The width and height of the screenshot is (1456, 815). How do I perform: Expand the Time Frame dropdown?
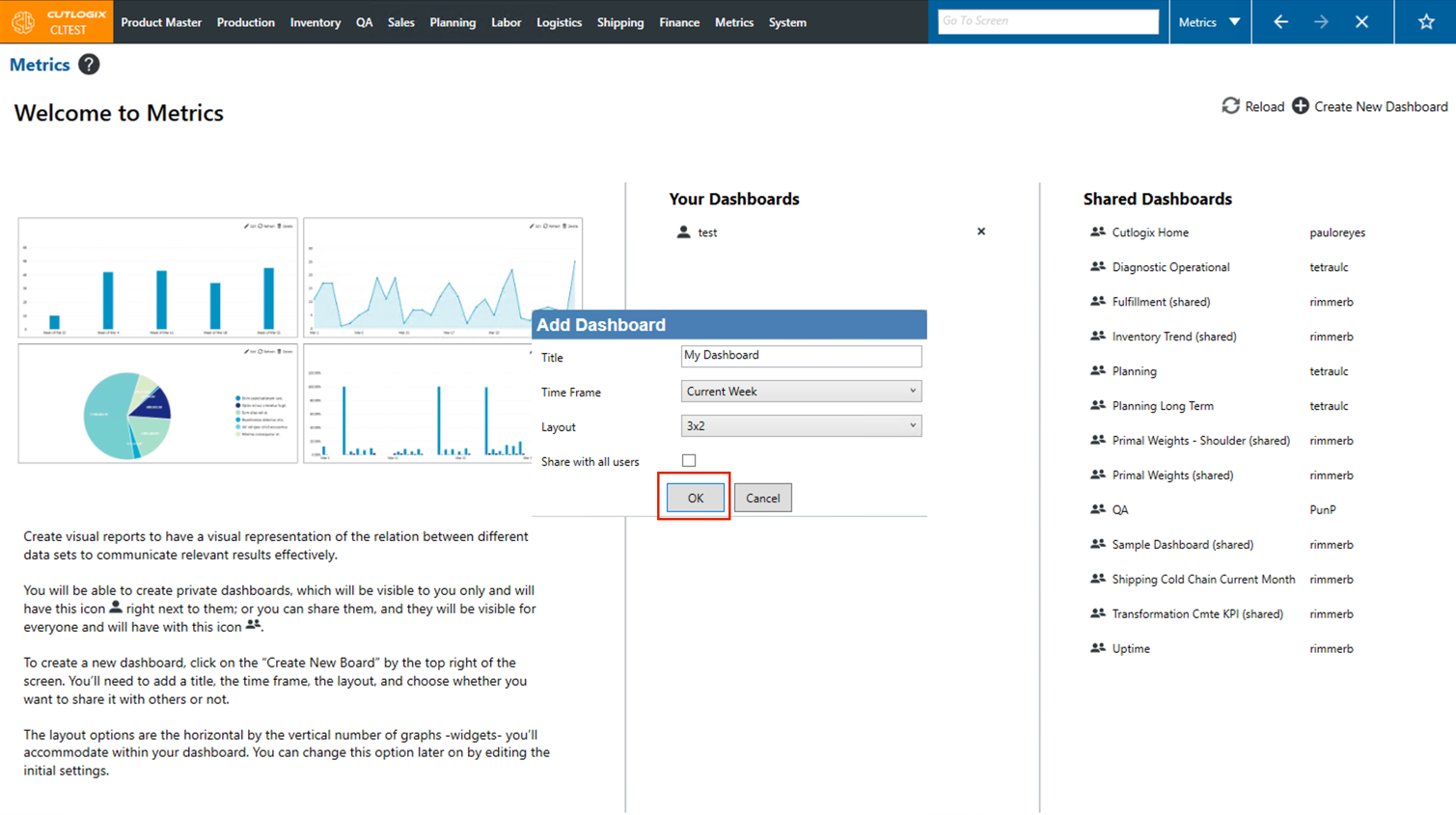[x=801, y=392]
